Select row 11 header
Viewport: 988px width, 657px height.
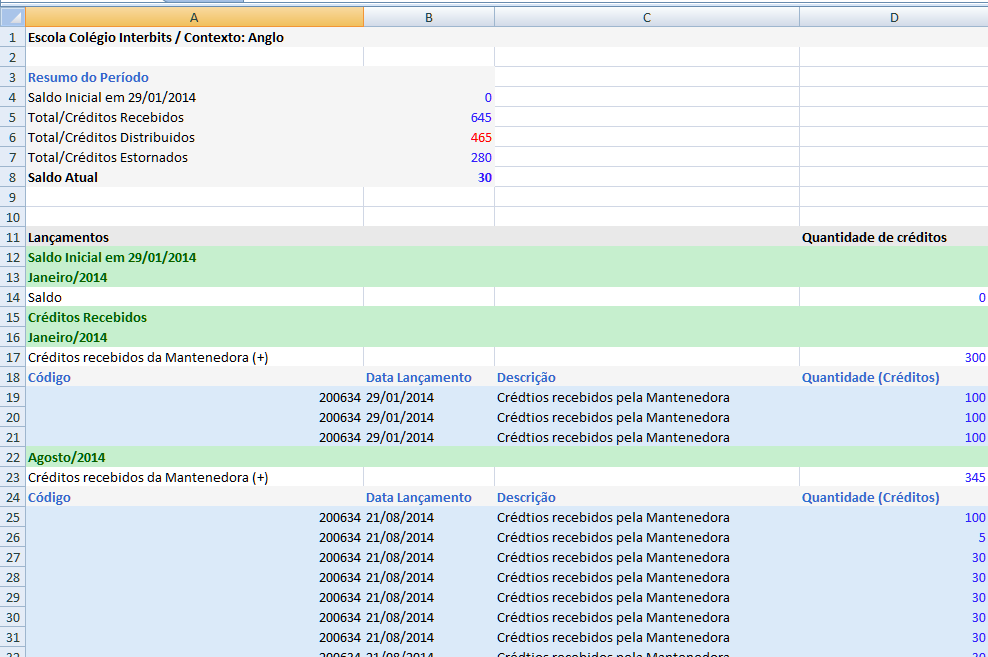click(x=12, y=237)
